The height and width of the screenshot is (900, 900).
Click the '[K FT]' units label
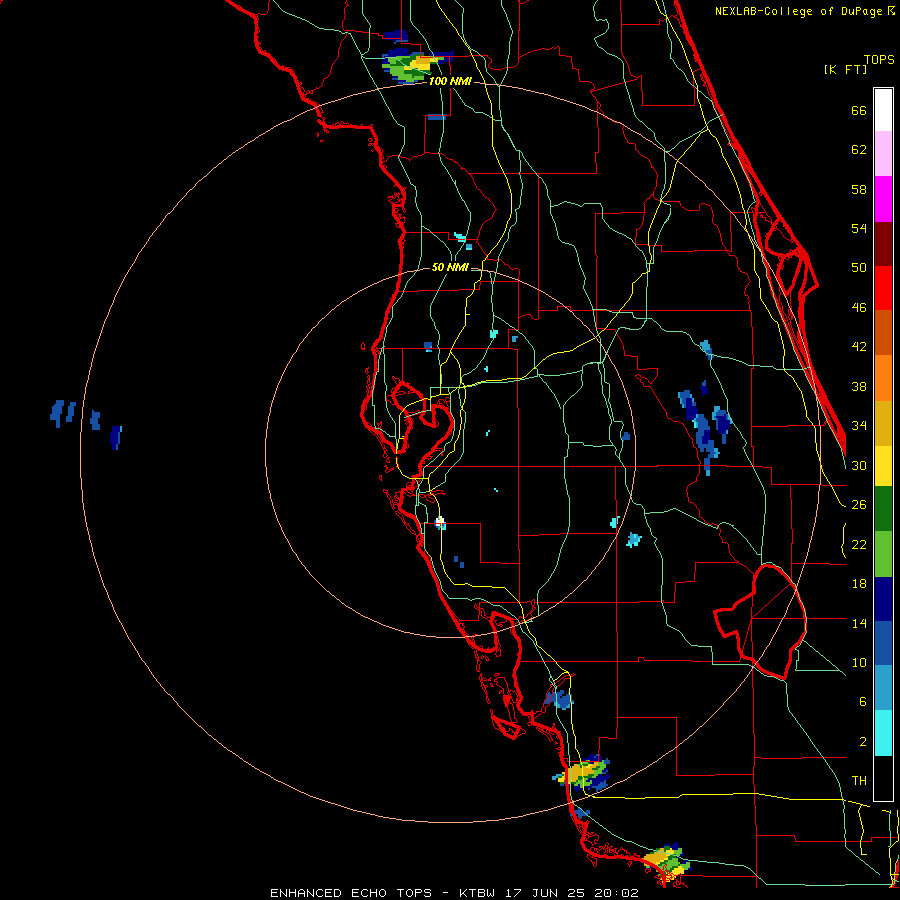[x=845, y=69]
